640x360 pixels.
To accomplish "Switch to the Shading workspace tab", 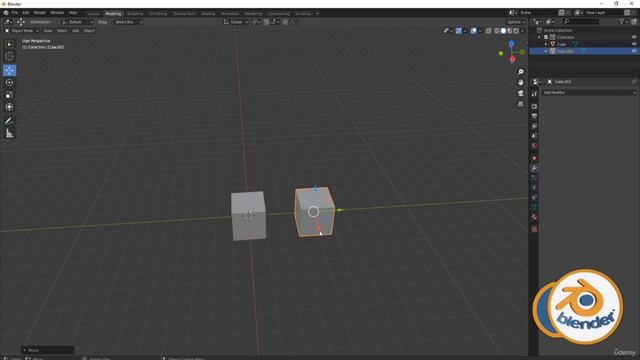I will pyautogui.click(x=208, y=13).
